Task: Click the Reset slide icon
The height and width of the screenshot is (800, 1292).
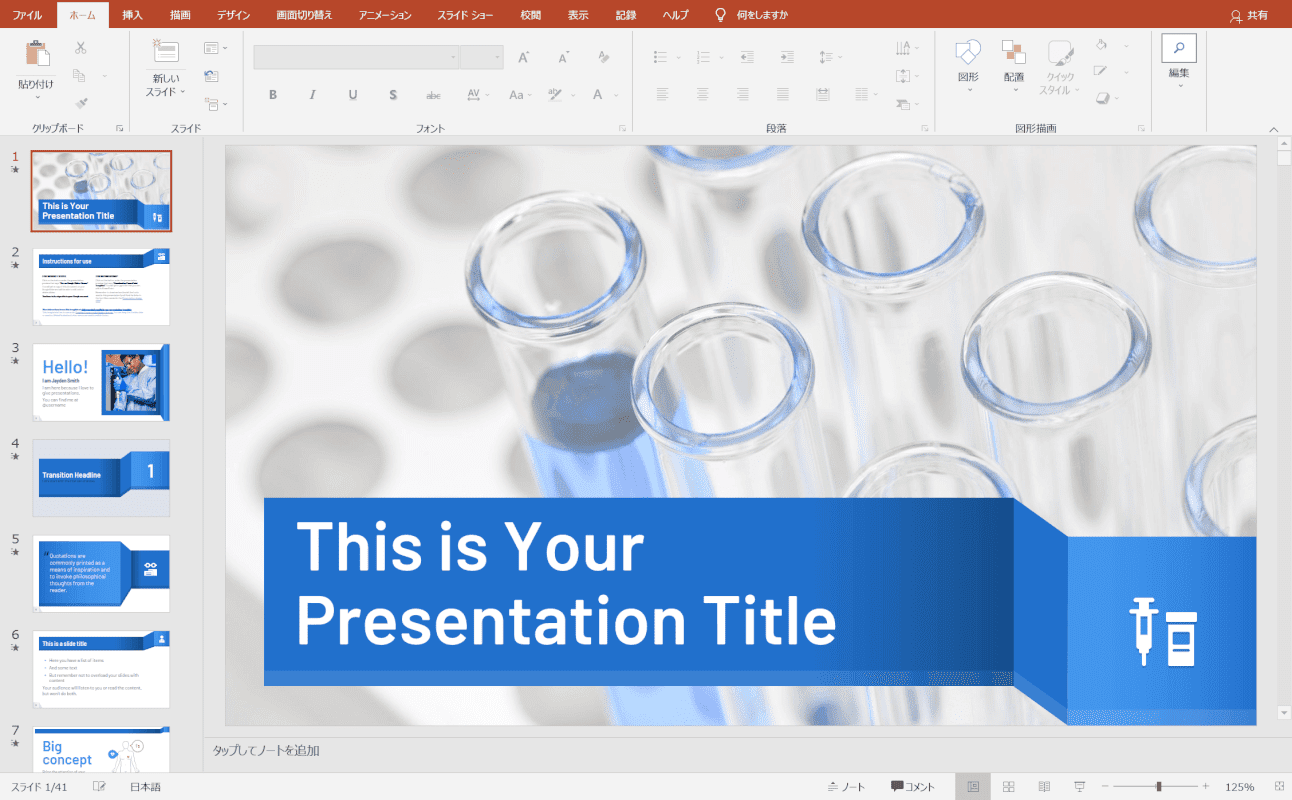Action: (211, 76)
